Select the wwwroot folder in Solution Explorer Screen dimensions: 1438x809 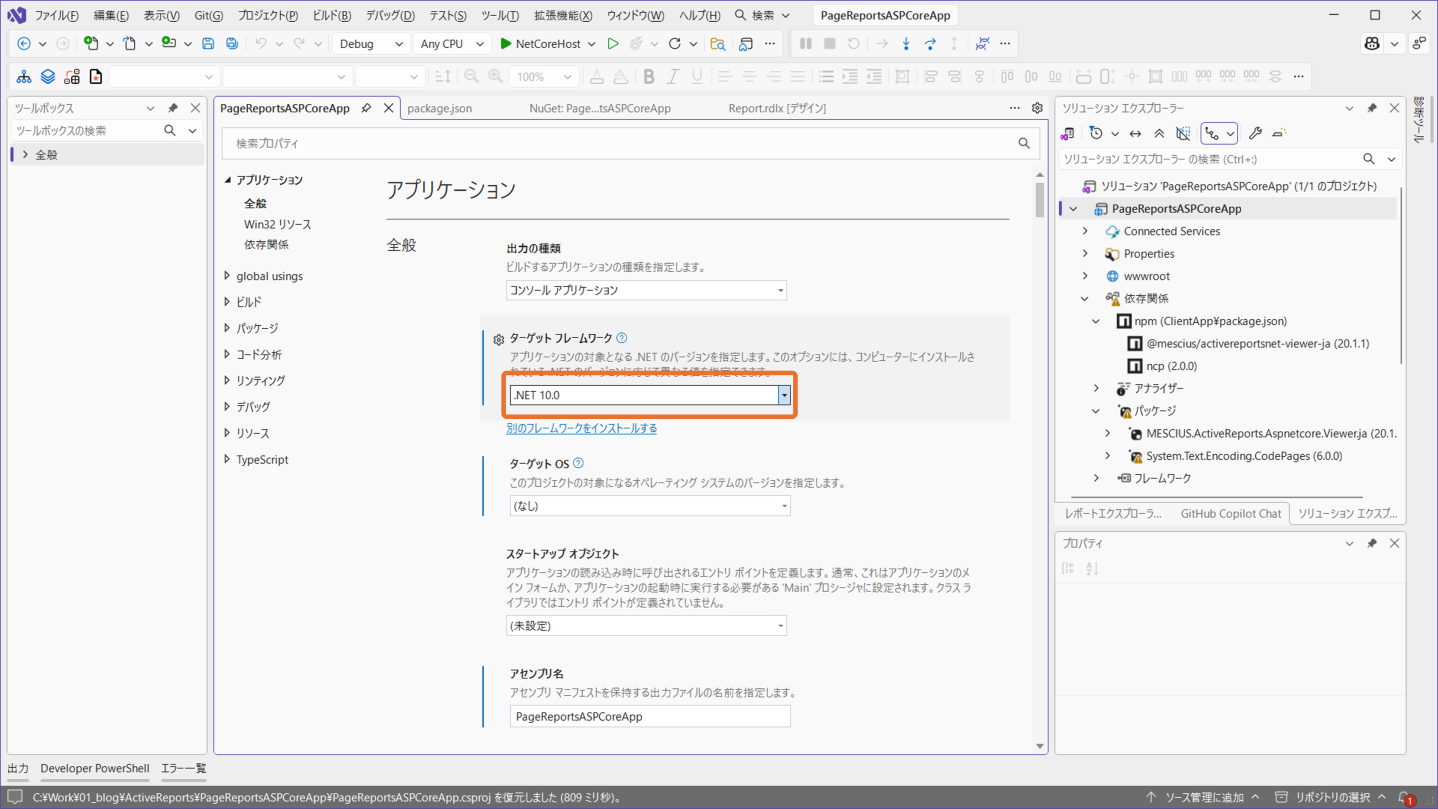(1146, 276)
